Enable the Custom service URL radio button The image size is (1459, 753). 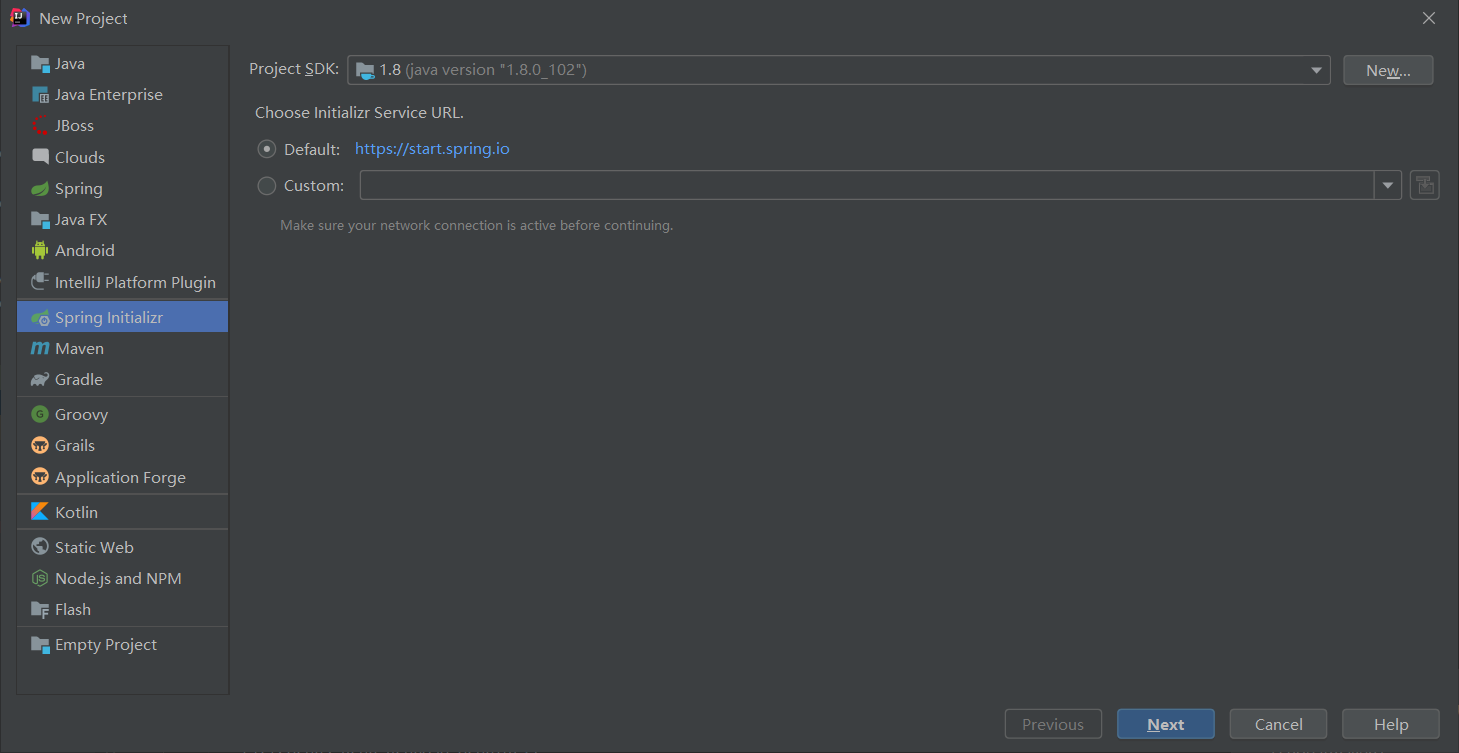click(x=267, y=186)
